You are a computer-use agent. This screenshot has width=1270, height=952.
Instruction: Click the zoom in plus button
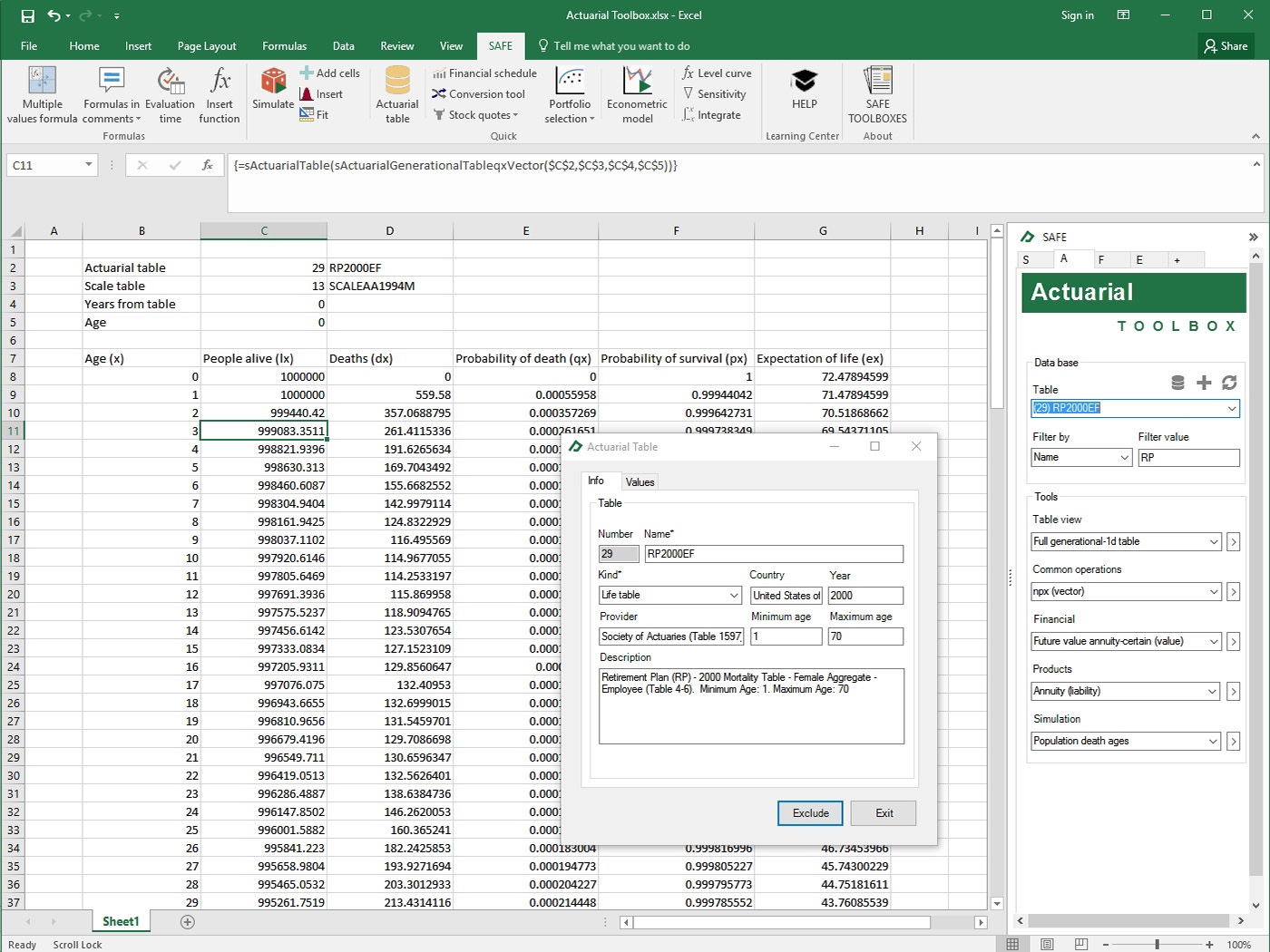[x=1209, y=944]
